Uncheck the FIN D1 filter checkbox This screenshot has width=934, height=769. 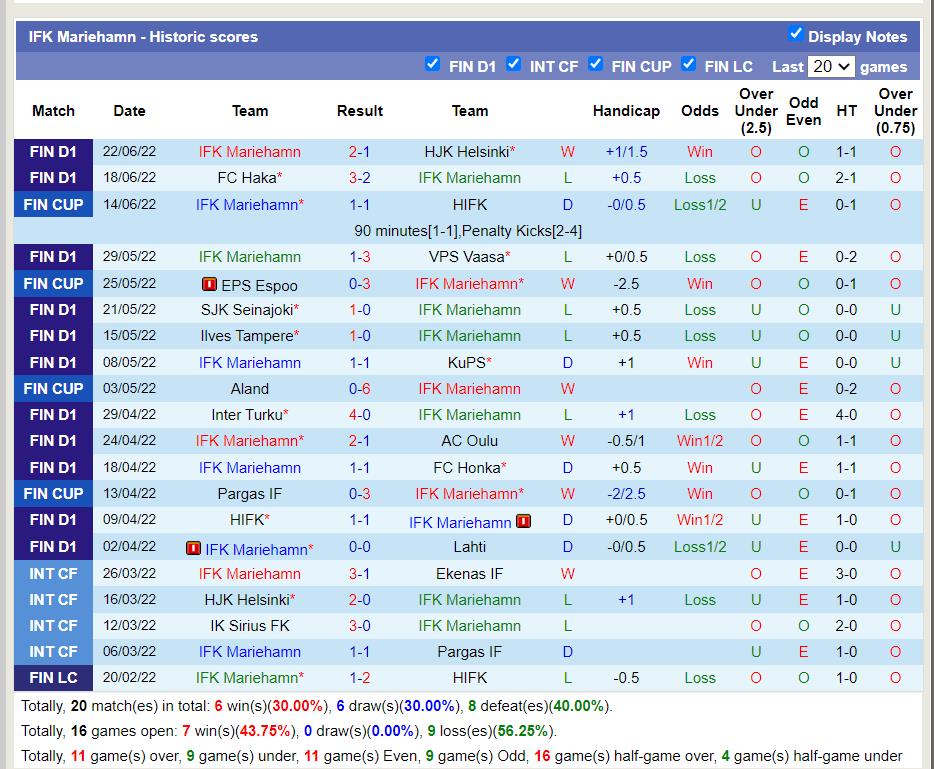tap(433, 64)
